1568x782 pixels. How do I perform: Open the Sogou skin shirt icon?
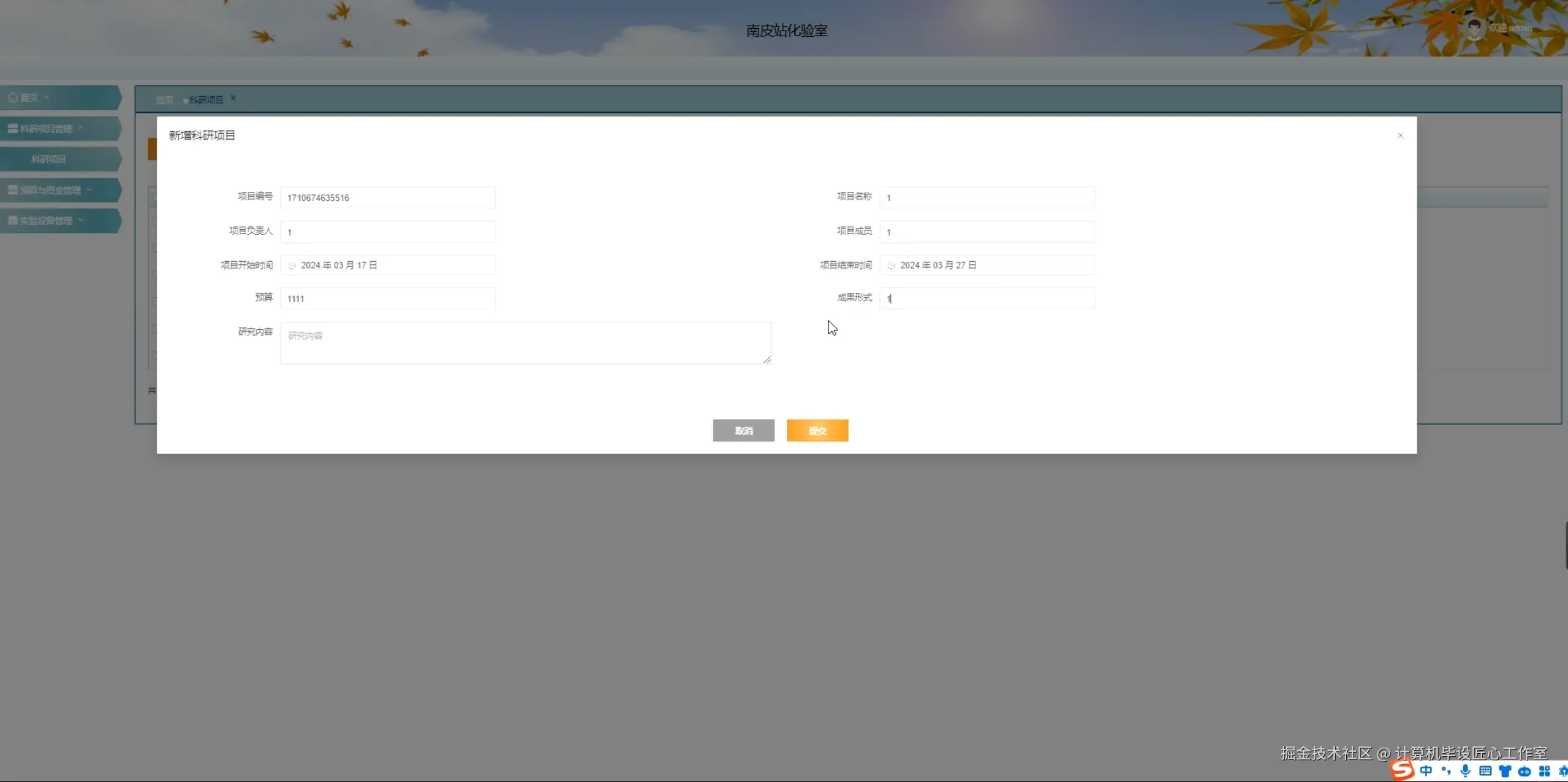(1505, 771)
